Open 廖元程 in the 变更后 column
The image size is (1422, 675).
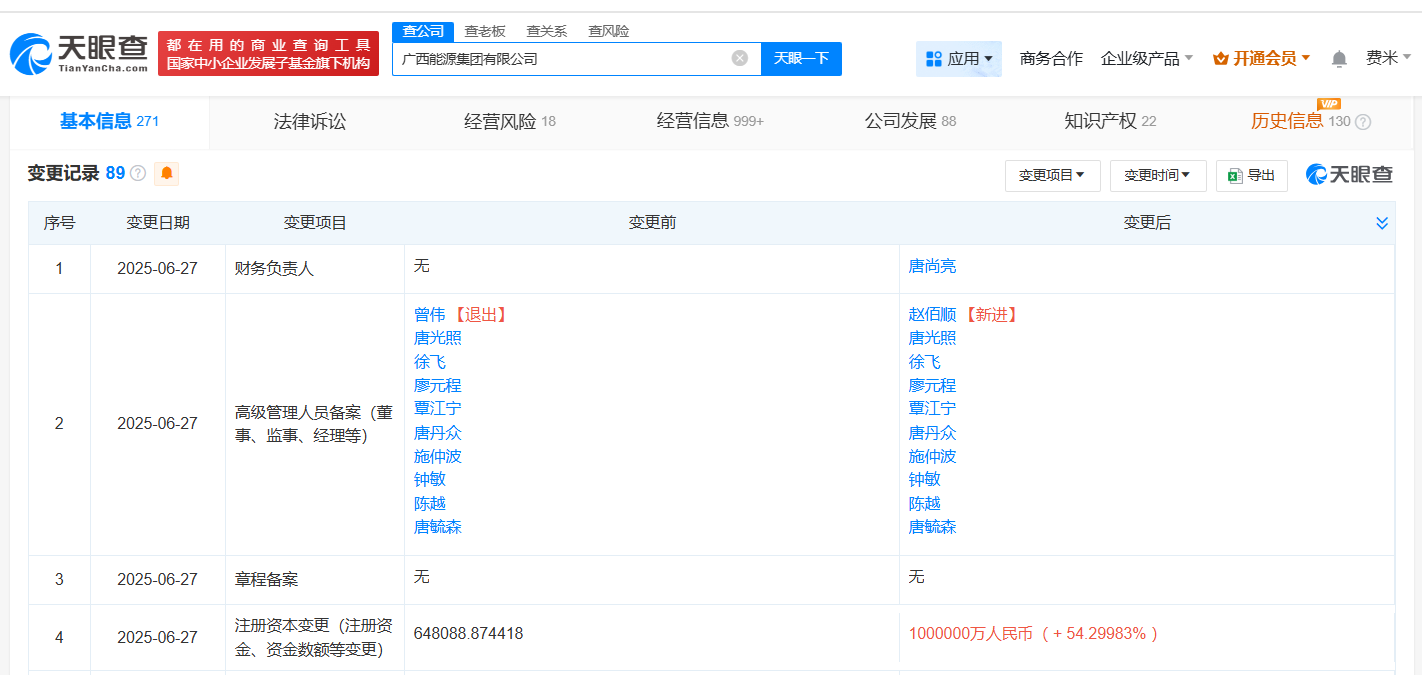932,385
